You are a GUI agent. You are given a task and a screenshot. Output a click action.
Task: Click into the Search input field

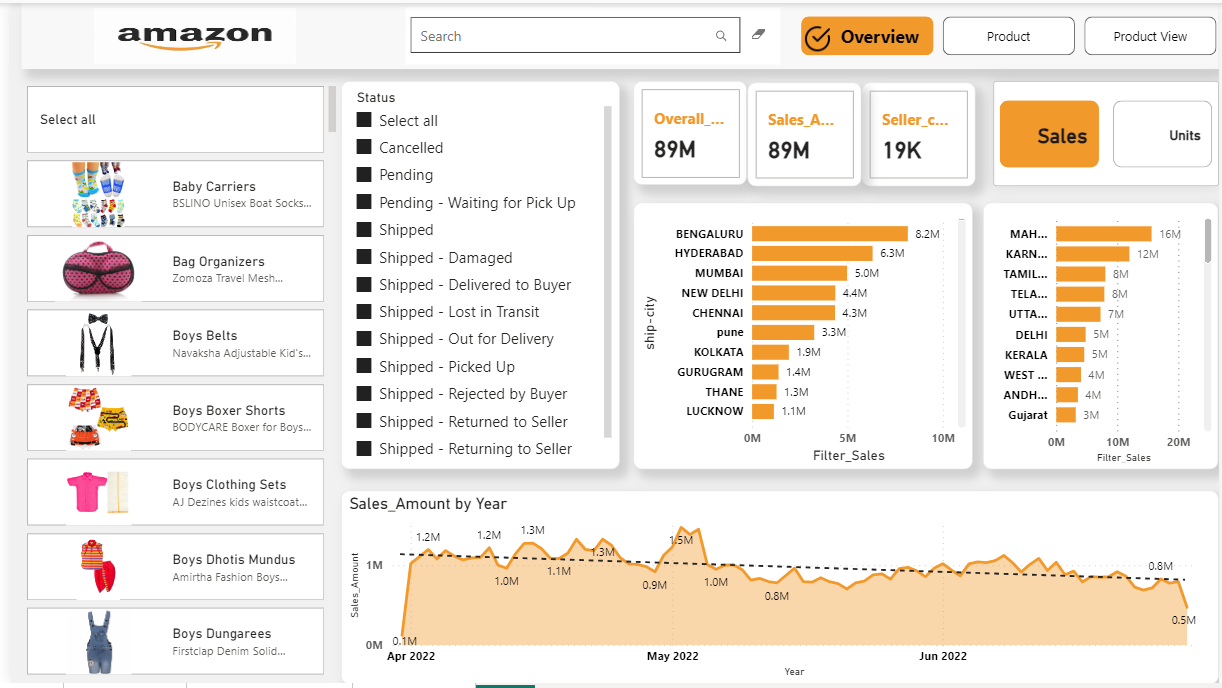[560, 36]
